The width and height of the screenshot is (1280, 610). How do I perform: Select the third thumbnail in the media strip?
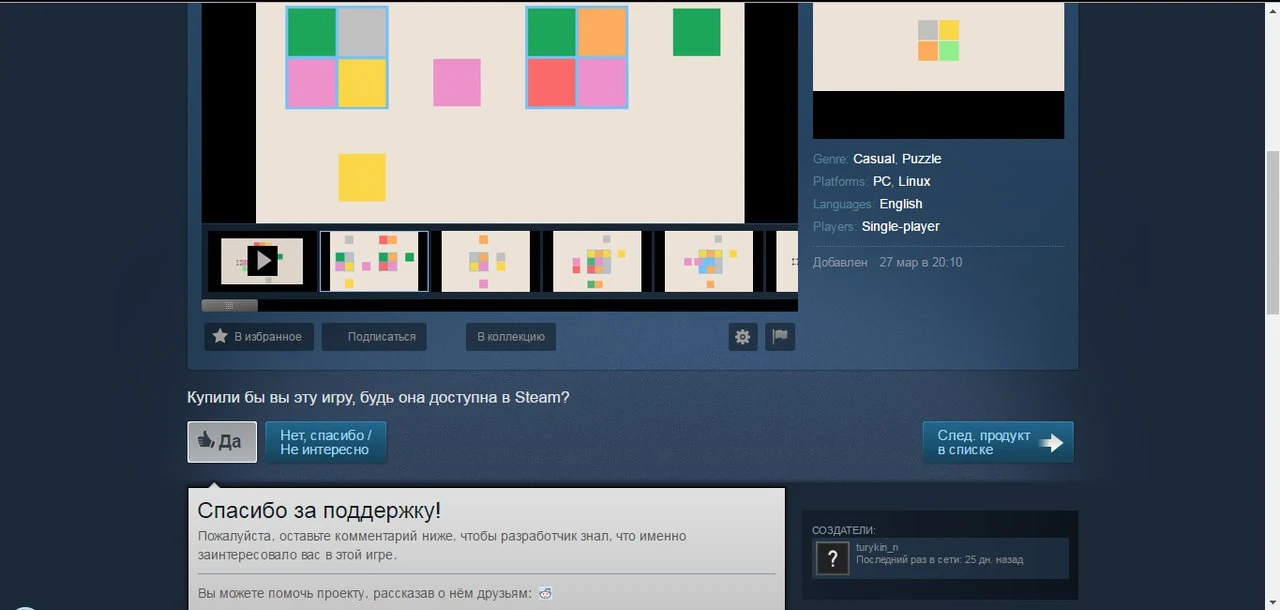[486, 261]
